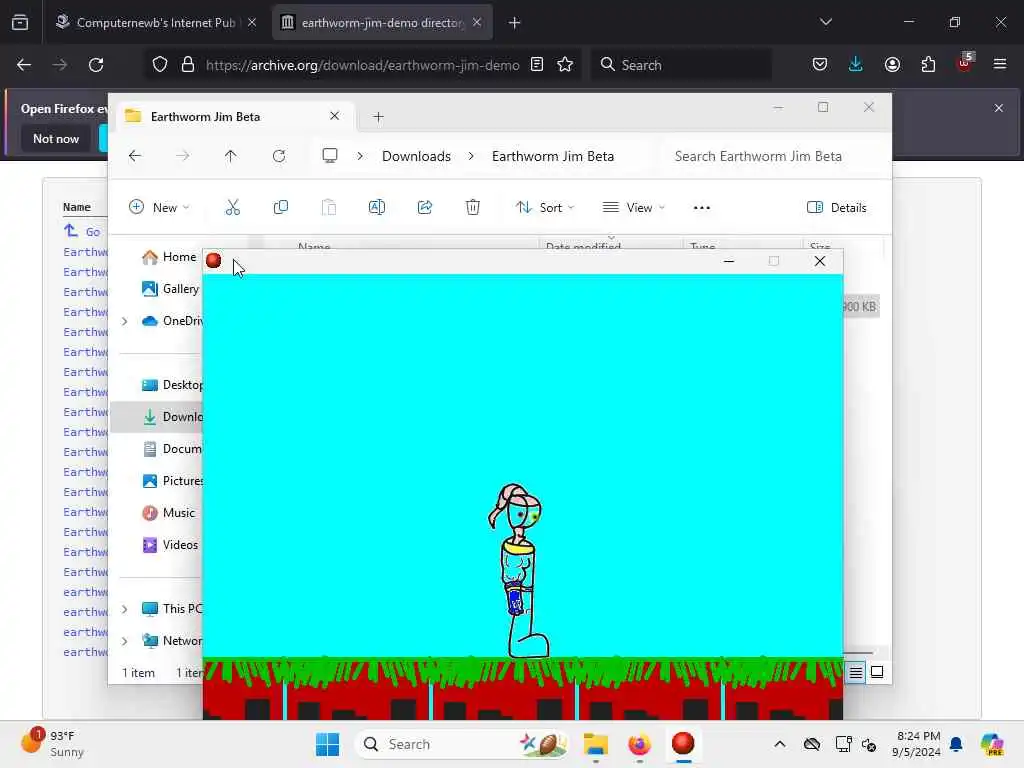
Task: Open Firefox list all tabs dropdown
Action: point(826,23)
